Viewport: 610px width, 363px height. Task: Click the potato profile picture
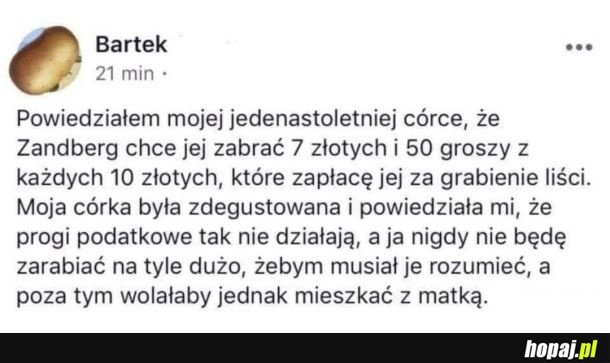pyautogui.click(x=45, y=60)
